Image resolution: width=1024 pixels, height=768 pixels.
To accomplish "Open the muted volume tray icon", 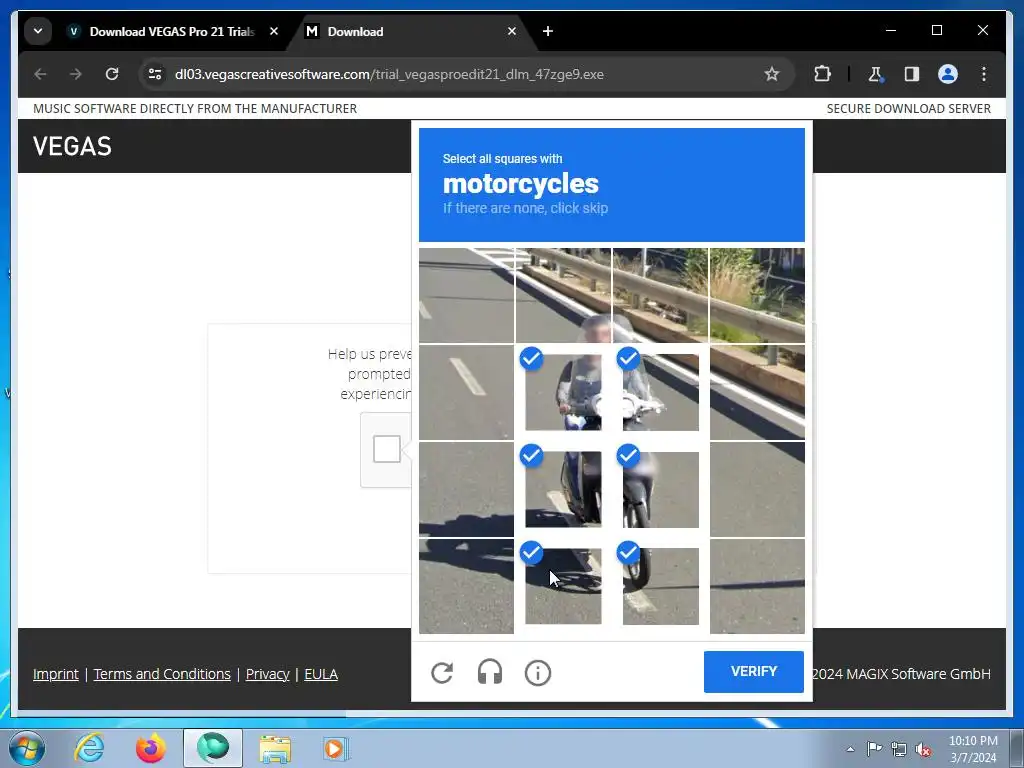I will [x=923, y=749].
